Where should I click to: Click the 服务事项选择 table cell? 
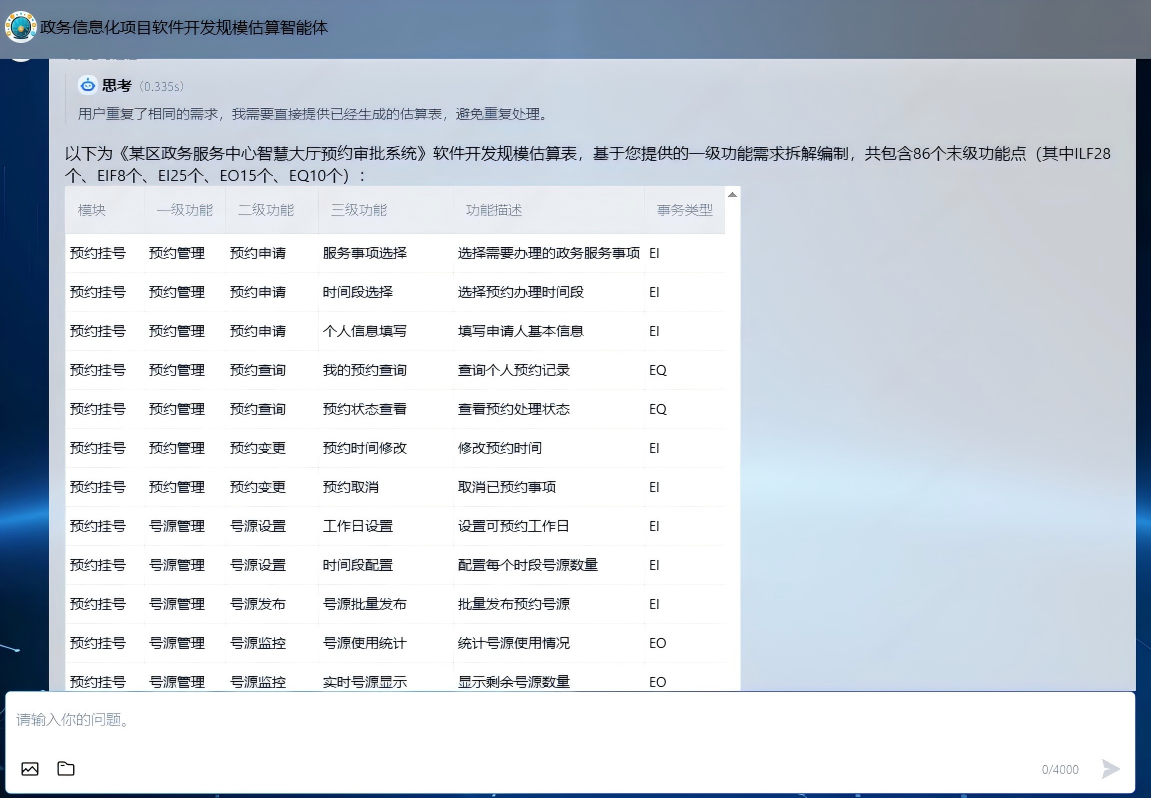[x=365, y=254]
